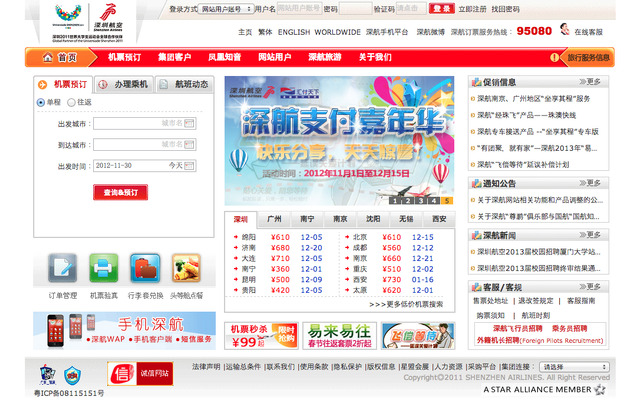This screenshot has height=400, width=640.
Task: Open the 订单管理 order management icon
Action: click(x=62, y=268)
